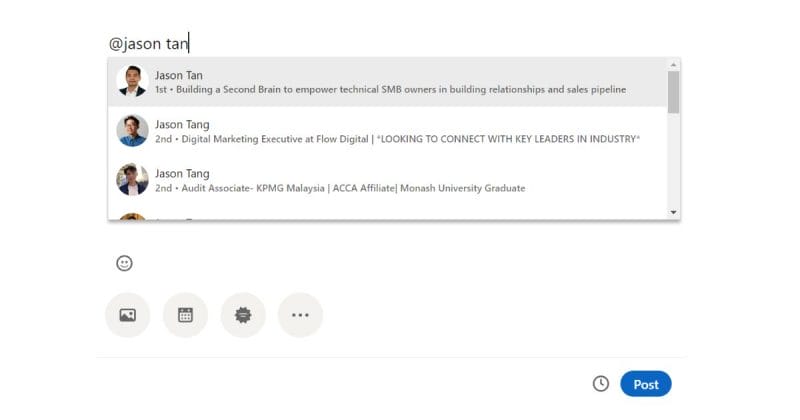This screenshot has width=800, height=420.
Task: Open the emoji picker smiley icon
Action: pos(124,263)
